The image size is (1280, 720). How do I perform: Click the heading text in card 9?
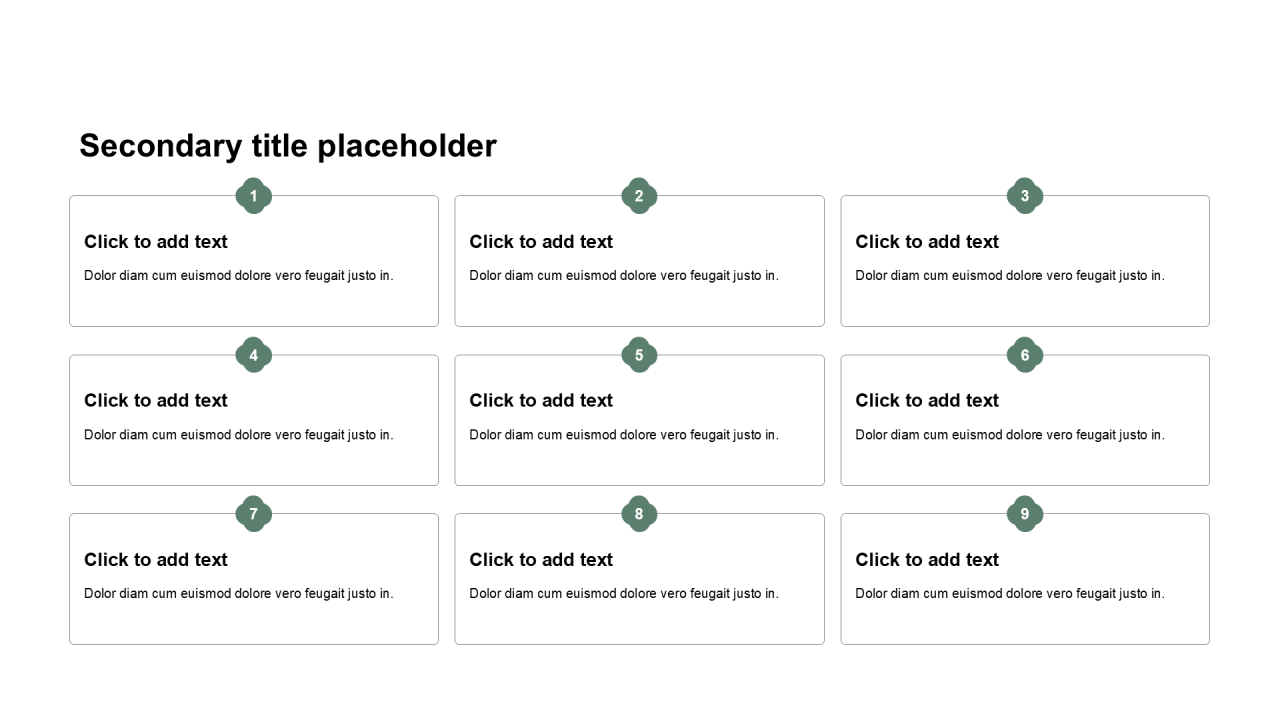927,560
